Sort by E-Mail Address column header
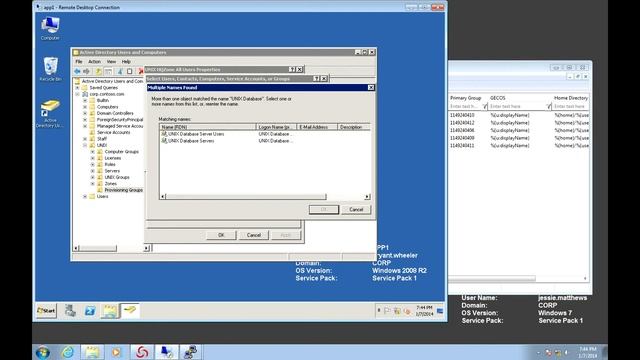This screenshot has width=640, height=360. pyautogui.click(x=317, y=127)
